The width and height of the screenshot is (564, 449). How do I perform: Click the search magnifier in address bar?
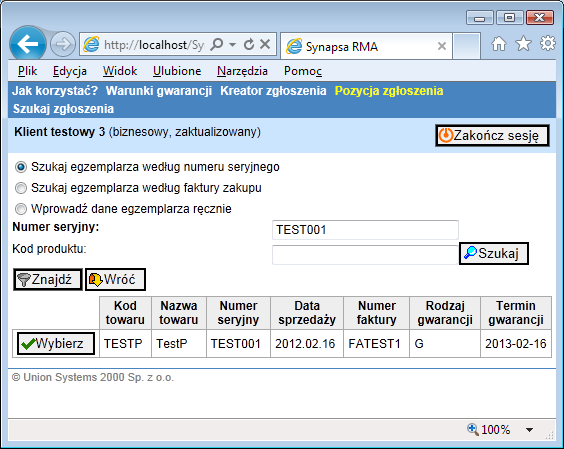coord(217,45)
